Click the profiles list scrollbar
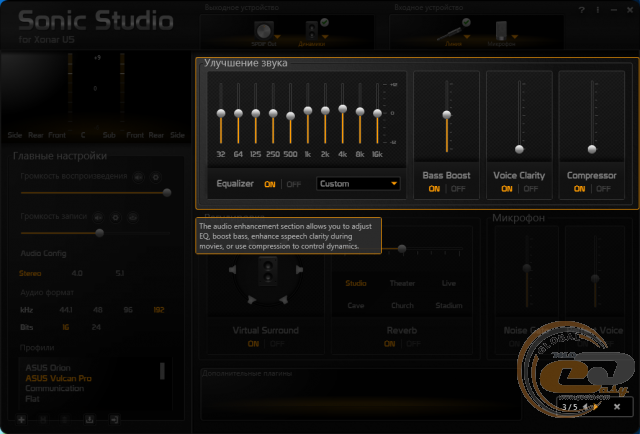 pyautogui.click(x=162, y=371)
